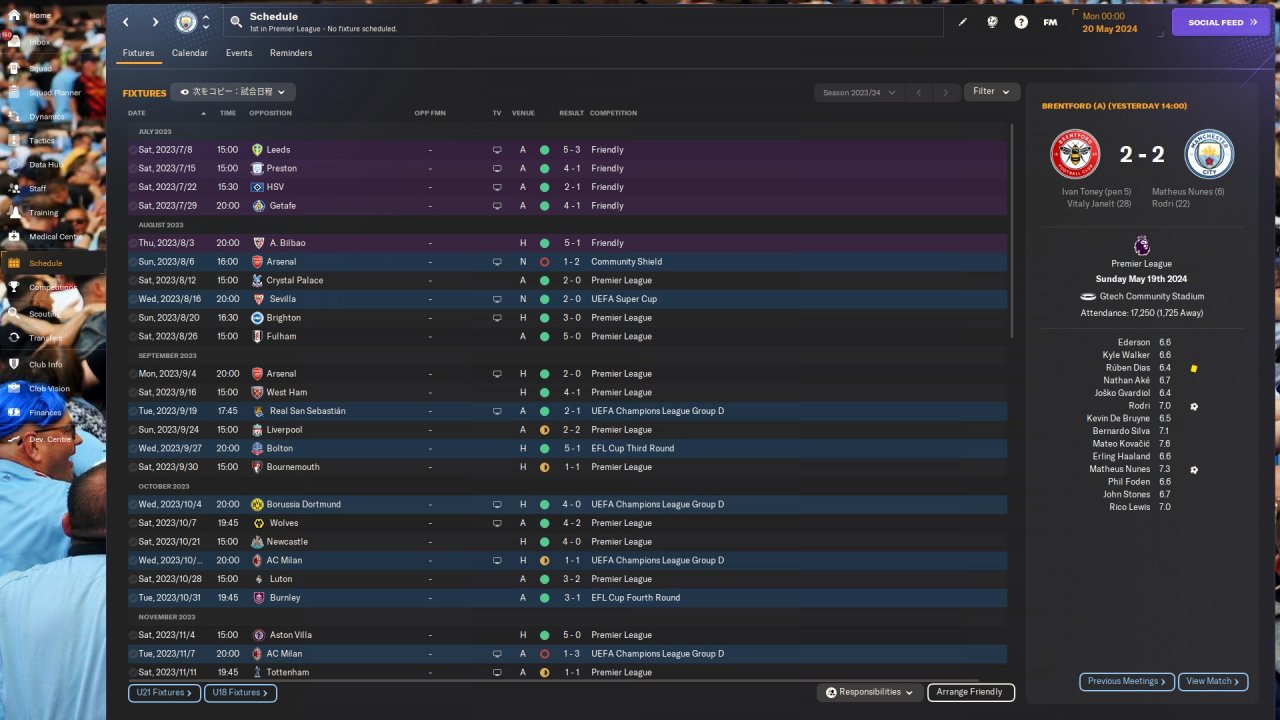Tick the check circle for Crystal Palace fixture
This screenshot has height=720, width=1280.
(133, 280)
